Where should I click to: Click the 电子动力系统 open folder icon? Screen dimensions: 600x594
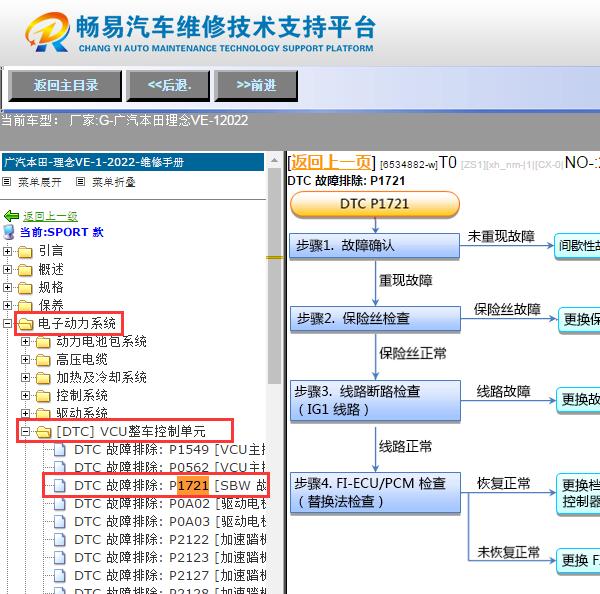click(x=26, y=324)
